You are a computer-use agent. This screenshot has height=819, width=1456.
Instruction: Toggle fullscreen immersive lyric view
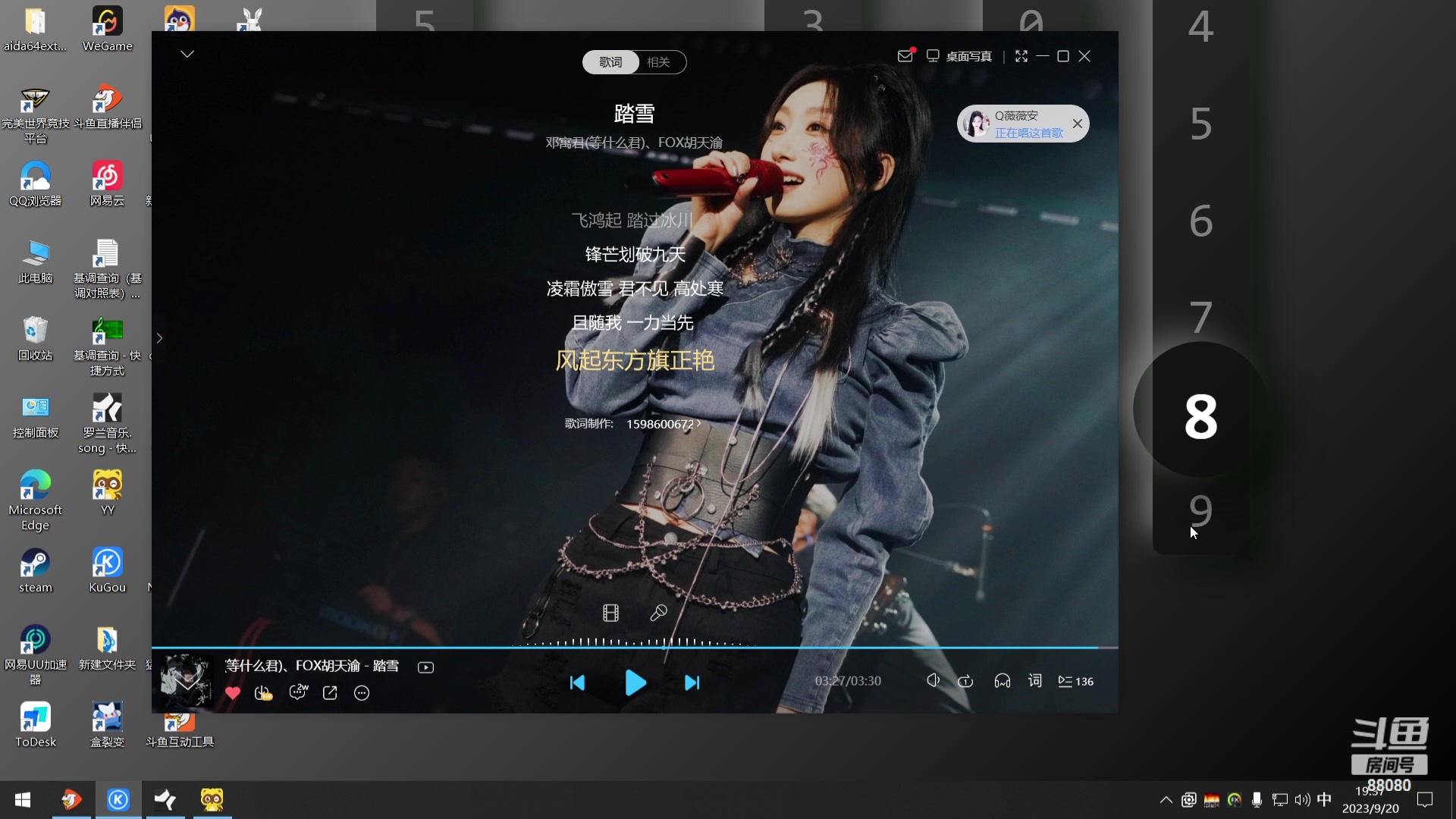coord(1021,55)
